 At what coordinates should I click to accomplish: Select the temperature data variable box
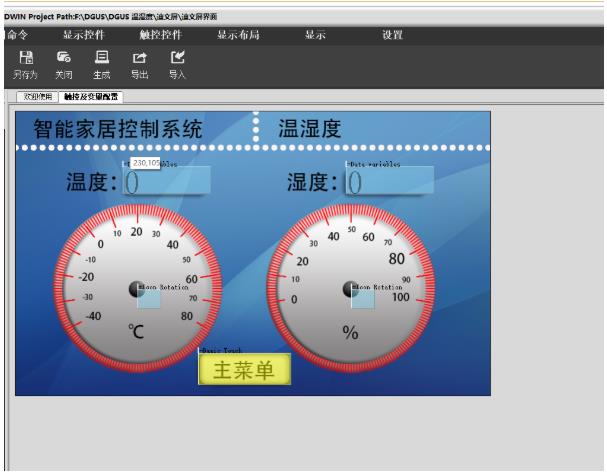tap(167, 180)
